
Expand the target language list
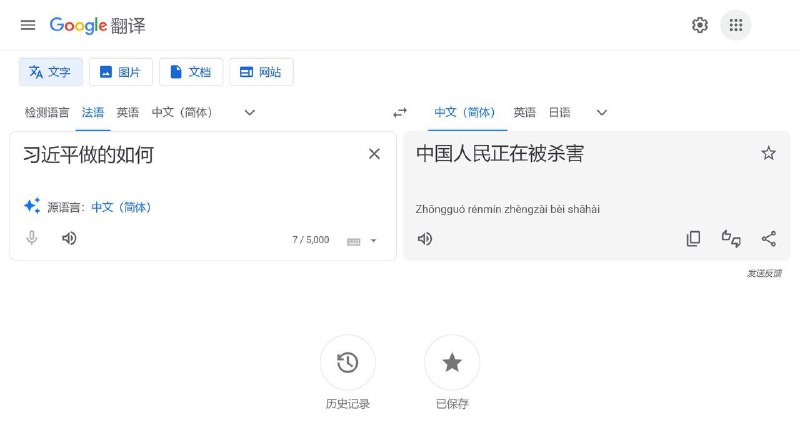pos(602,112)
